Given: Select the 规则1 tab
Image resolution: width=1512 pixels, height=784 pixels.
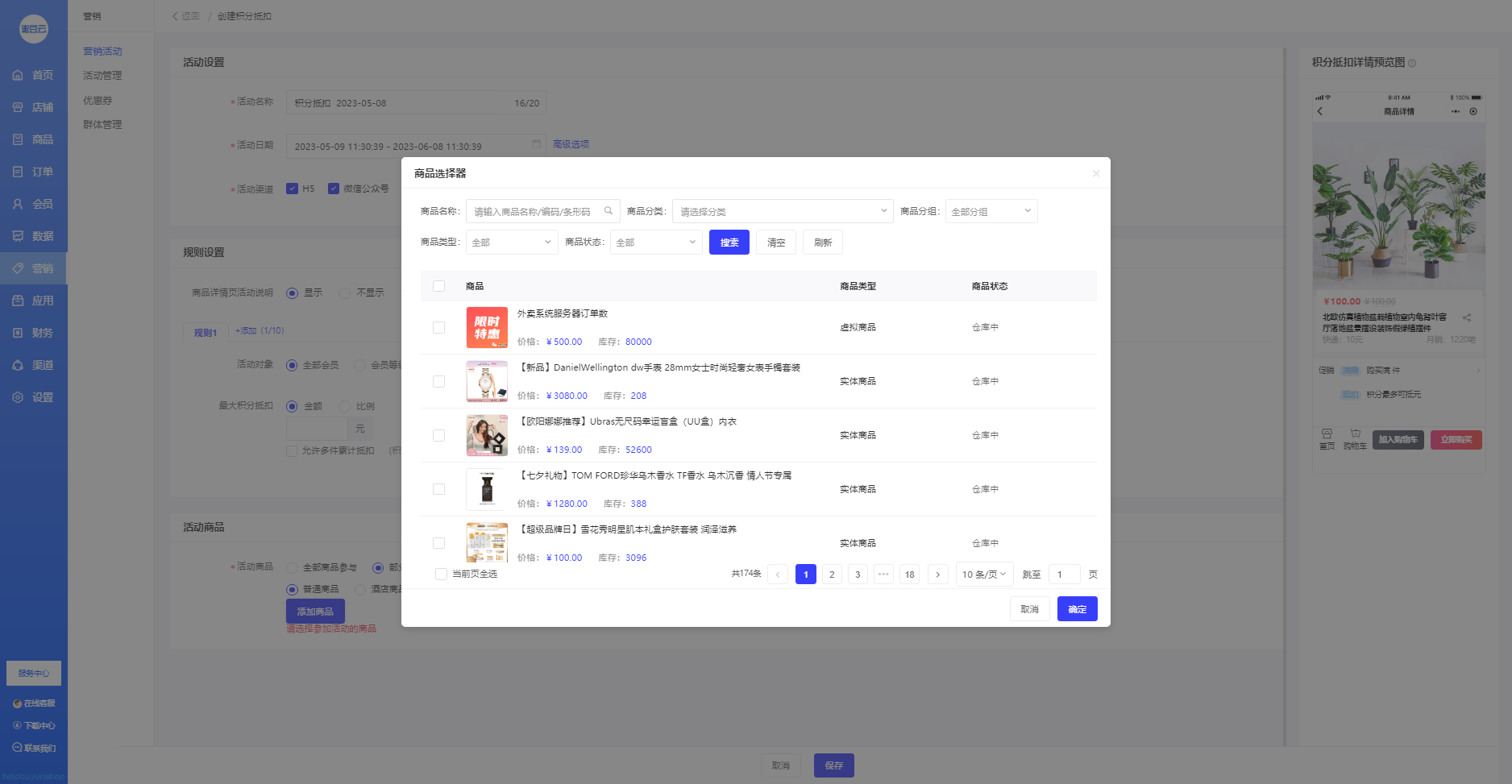Looking at the screenshot, I should [x=205, y=332].
